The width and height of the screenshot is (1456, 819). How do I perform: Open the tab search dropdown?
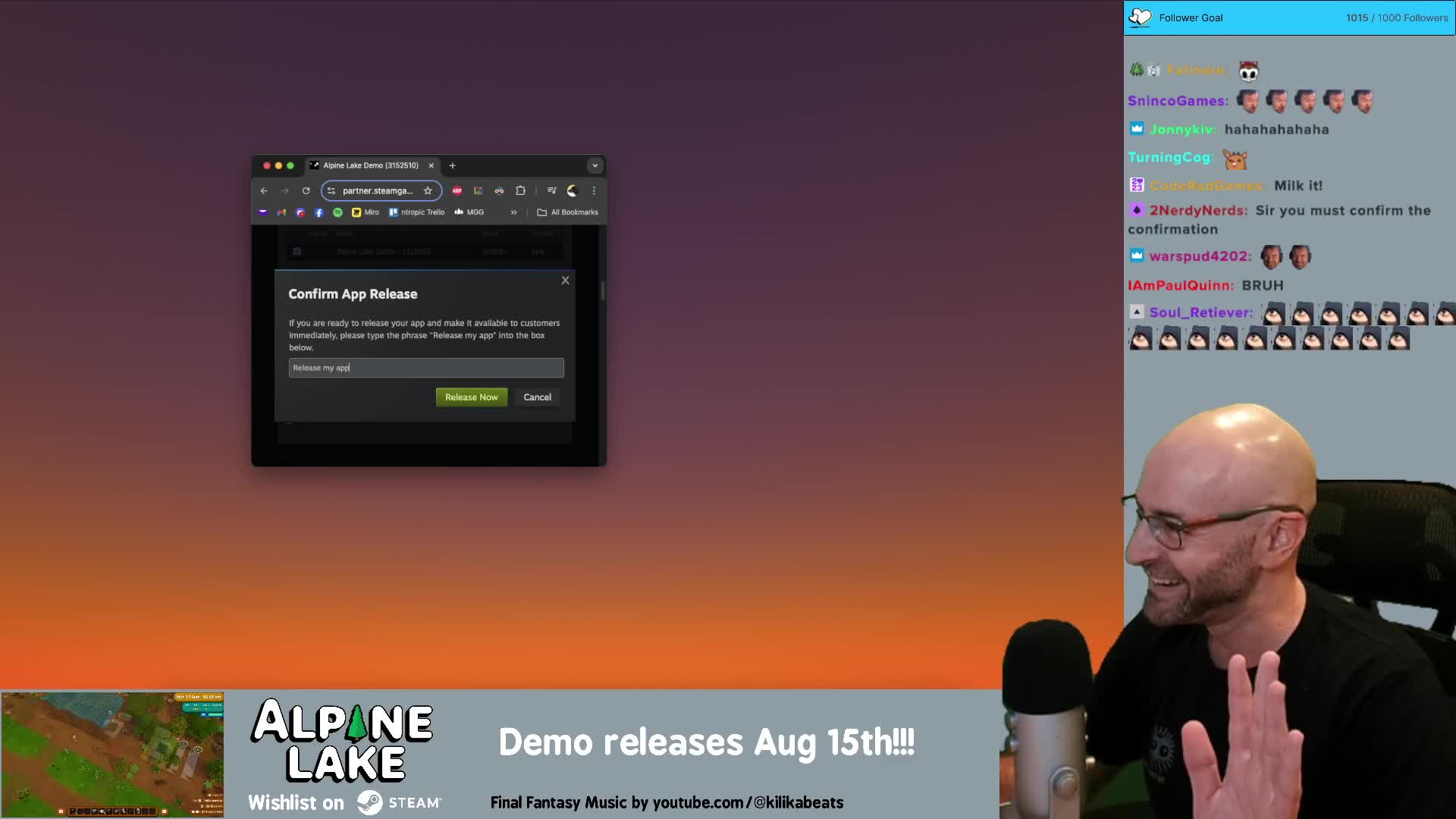click(595, 165)
